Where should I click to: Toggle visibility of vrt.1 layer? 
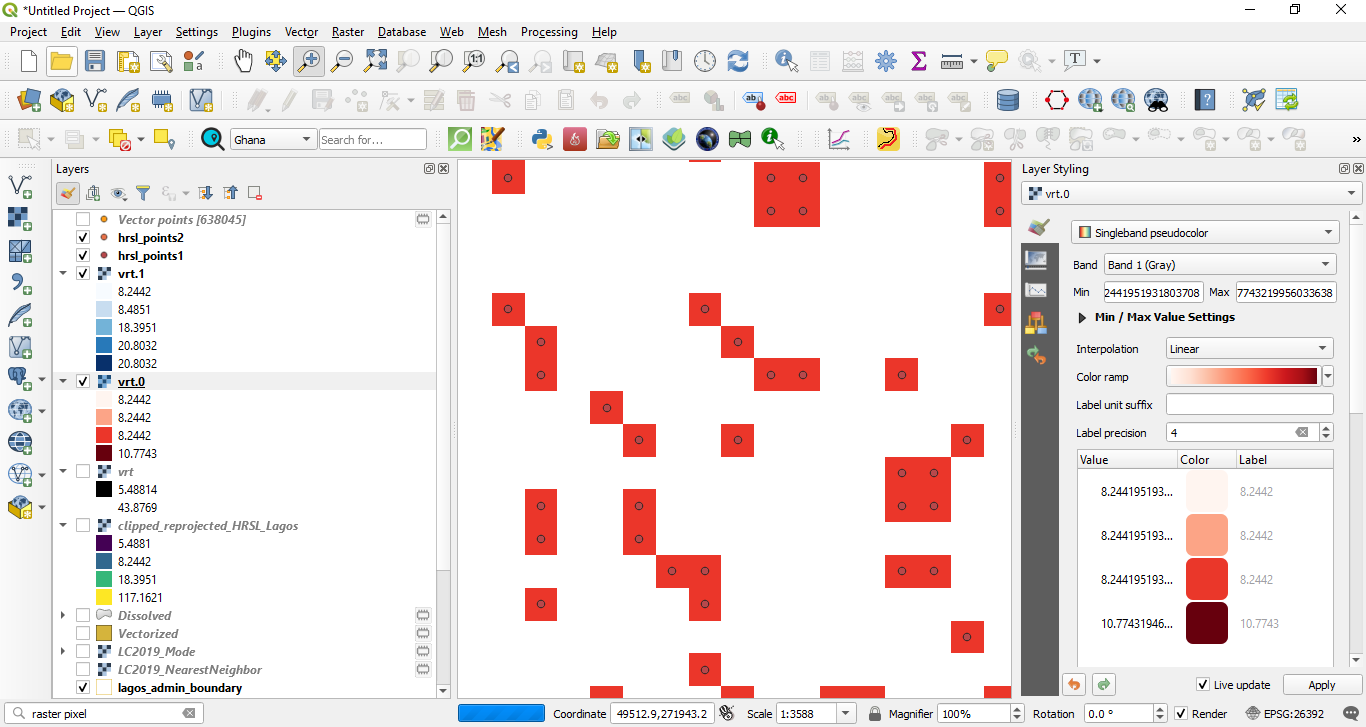pos(83,274)
